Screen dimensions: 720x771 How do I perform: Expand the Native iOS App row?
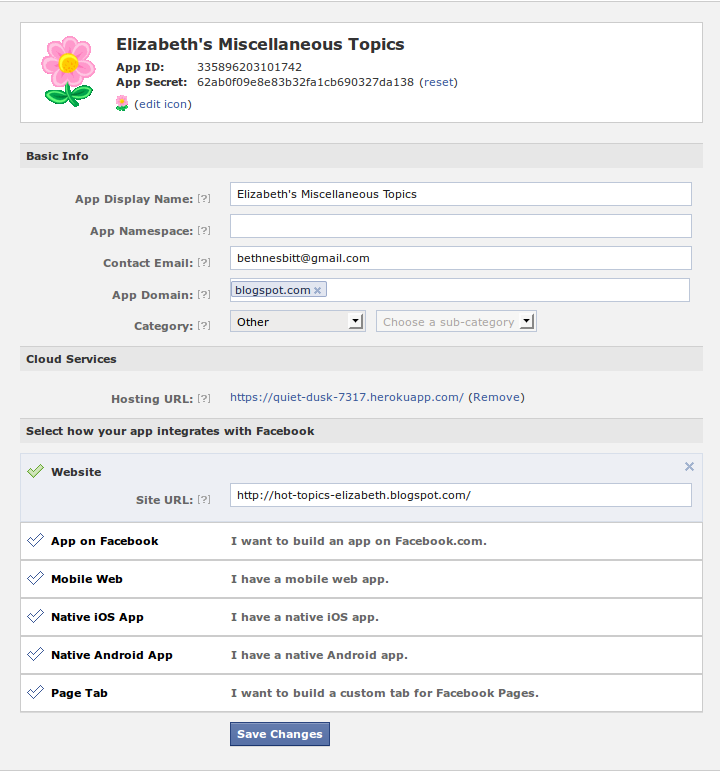click(361, 617)
